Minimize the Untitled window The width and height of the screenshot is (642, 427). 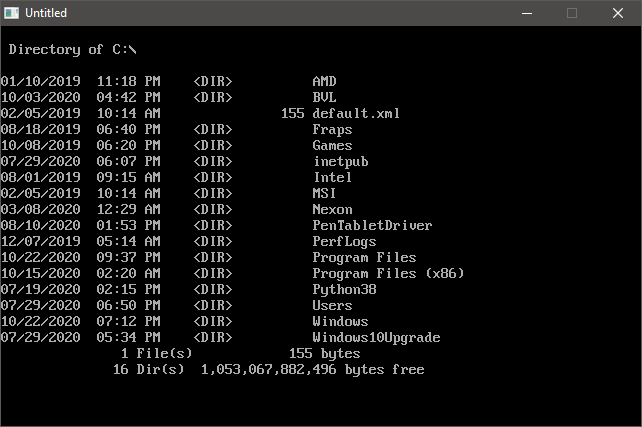[527, 13]
